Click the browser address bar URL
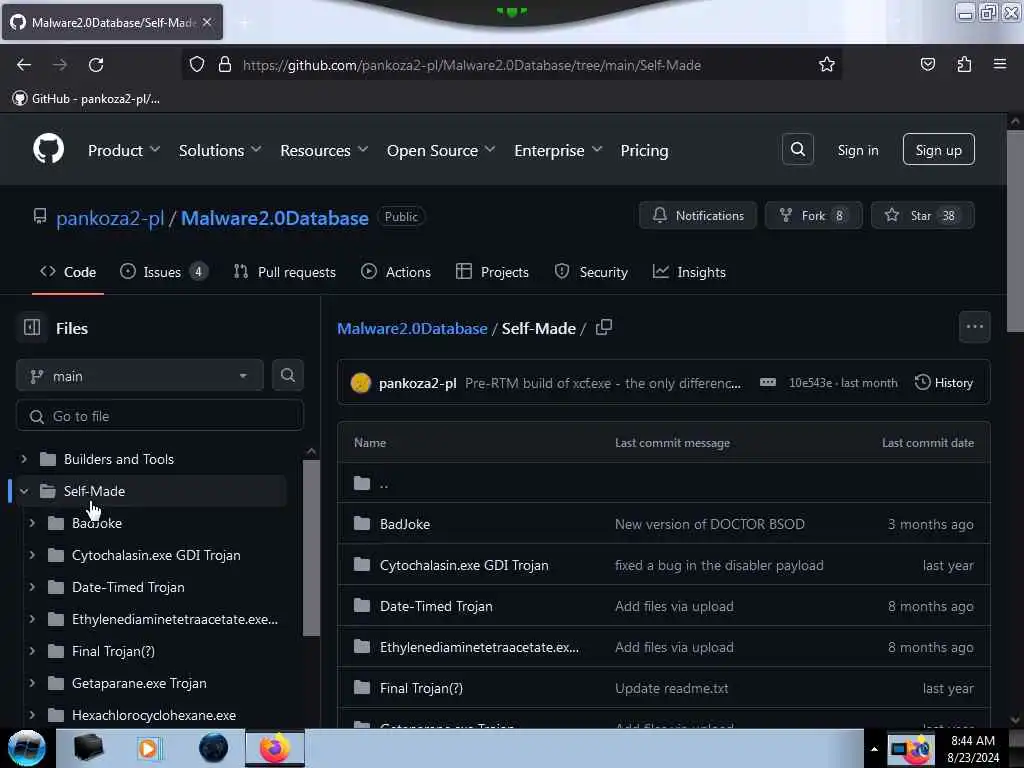This screenshot has height=768, width=1024. tap(472, 65)
